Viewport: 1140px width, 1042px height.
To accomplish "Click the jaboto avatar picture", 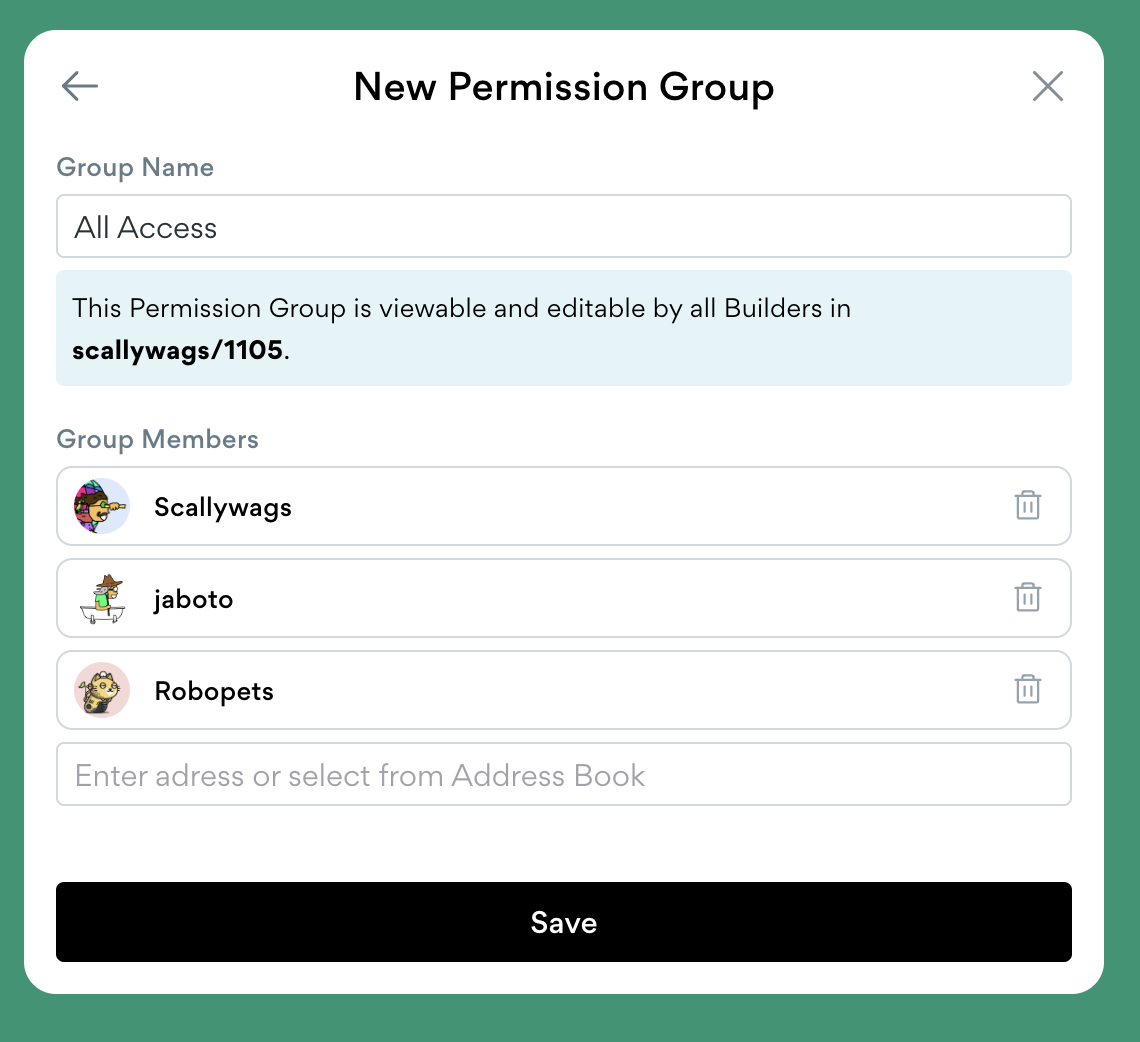I will (102, 599).
